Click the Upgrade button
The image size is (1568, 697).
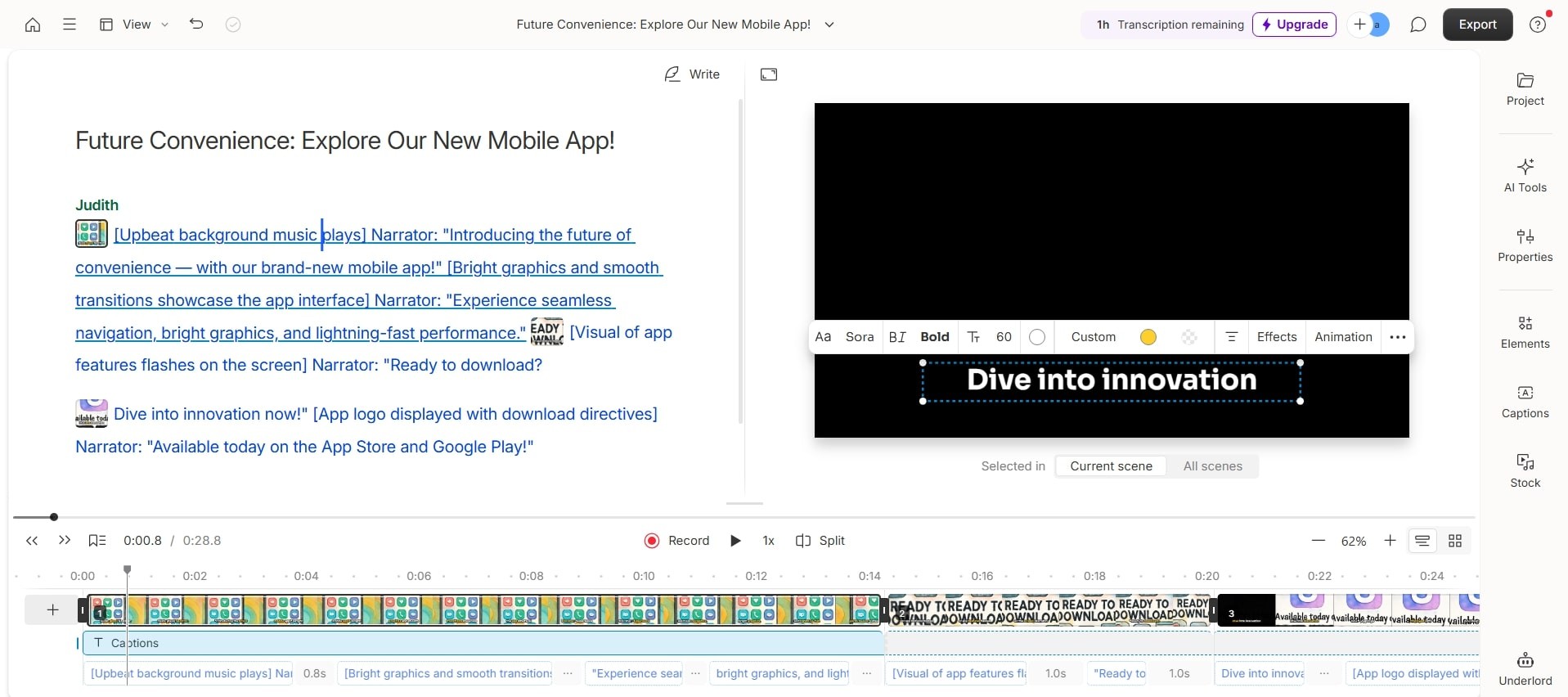1294,25
